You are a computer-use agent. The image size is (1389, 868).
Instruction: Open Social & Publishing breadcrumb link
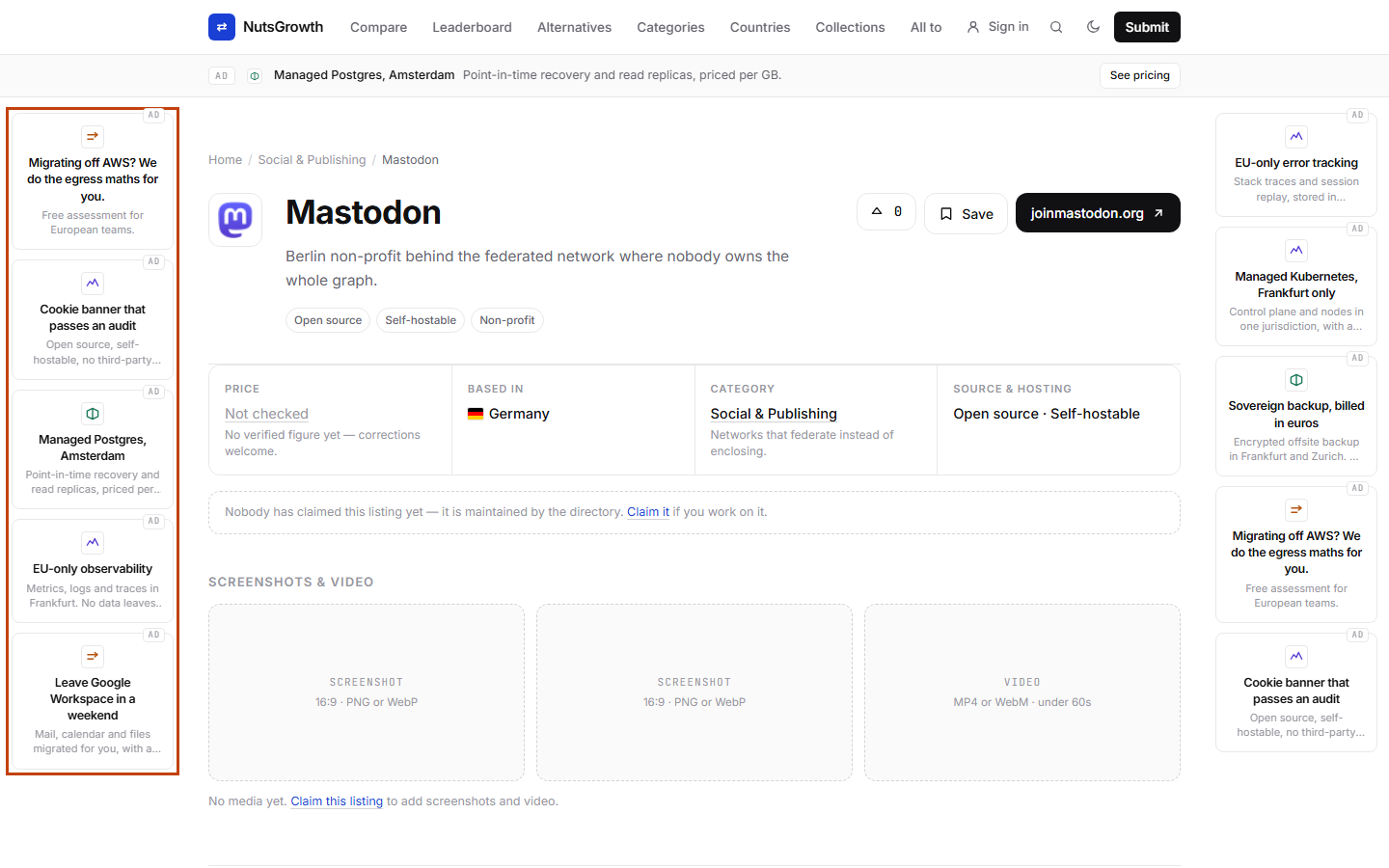[x=312, y=160]
